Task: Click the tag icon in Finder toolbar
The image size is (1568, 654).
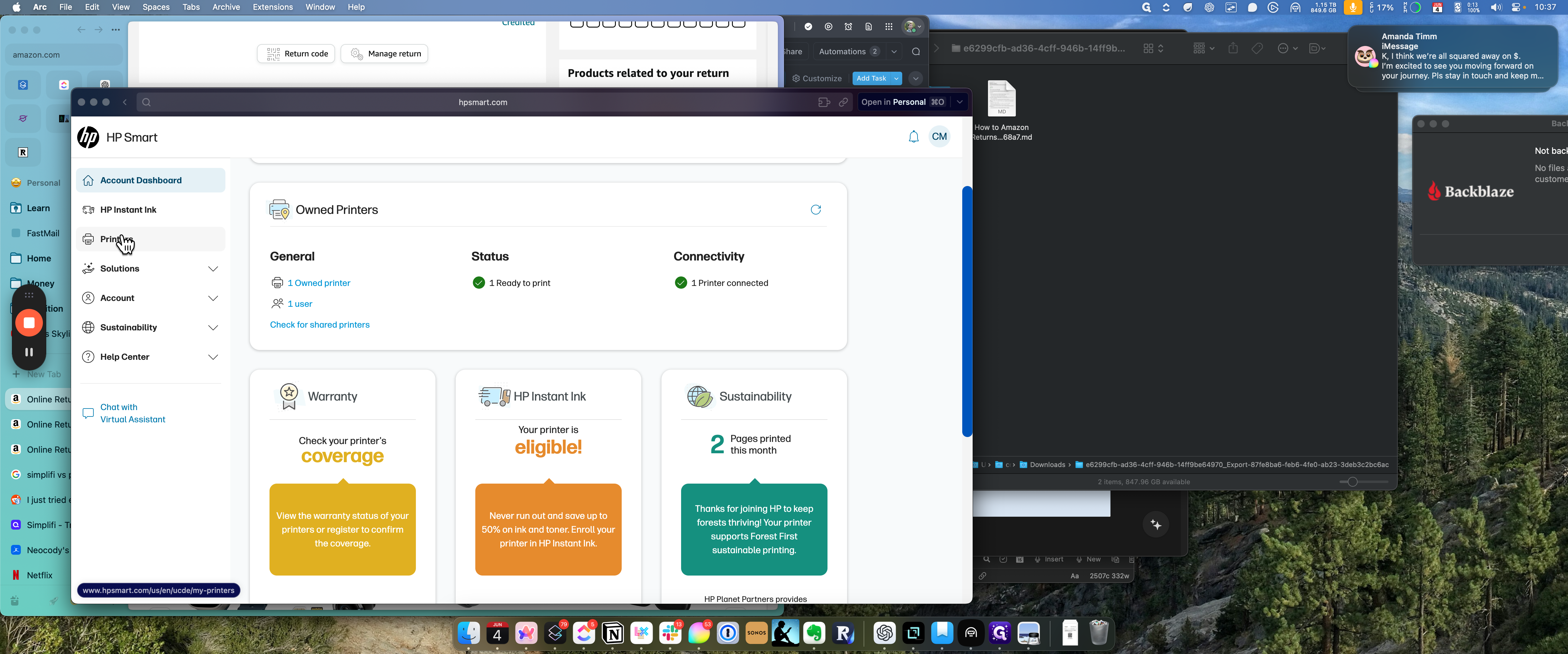Action: 1257,48
